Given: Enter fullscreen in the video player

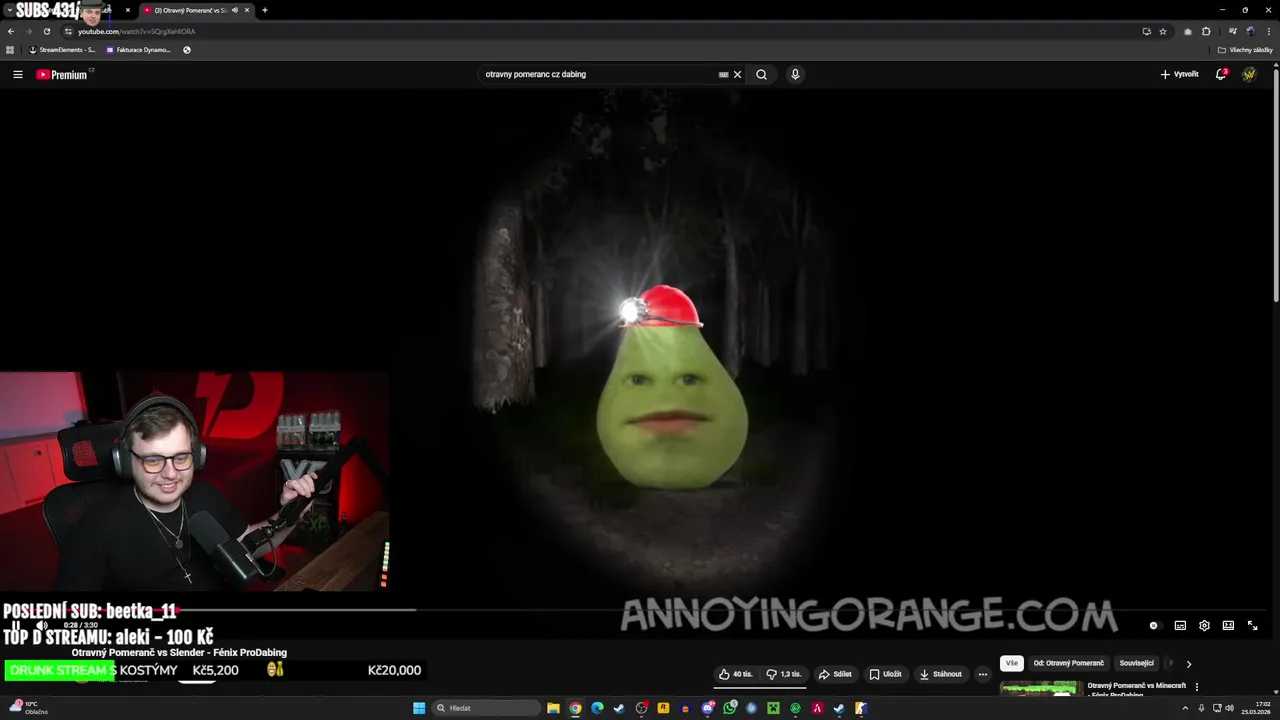Looking at the screenshot, I should click(1252, 625).
